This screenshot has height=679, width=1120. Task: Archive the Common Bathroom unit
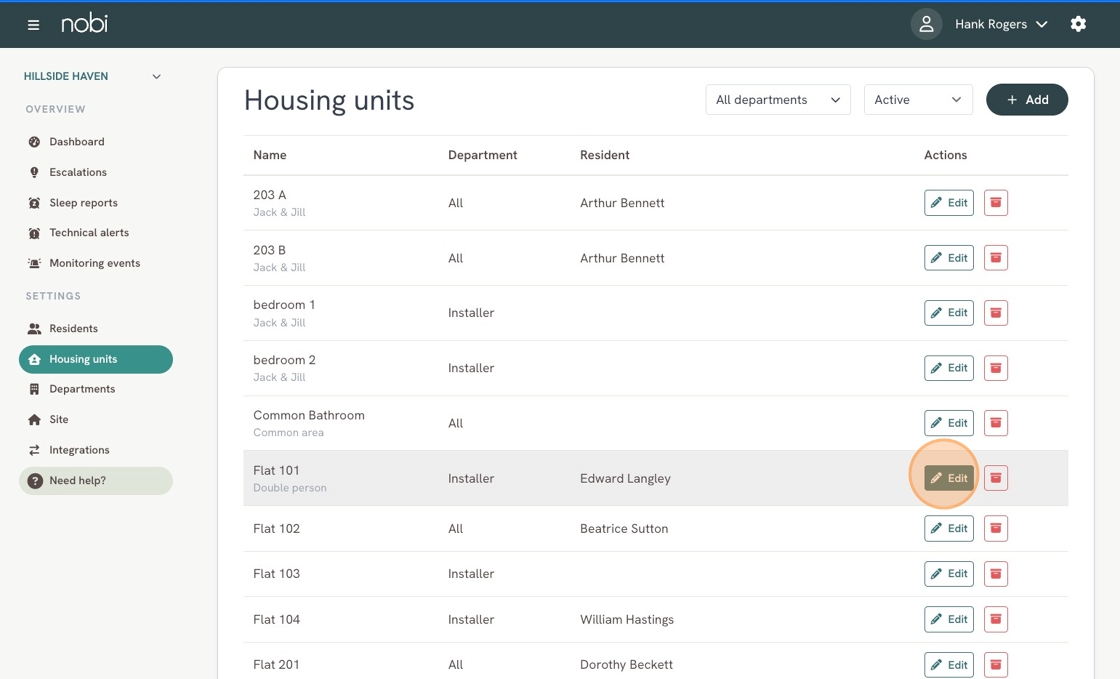(996, 423)
